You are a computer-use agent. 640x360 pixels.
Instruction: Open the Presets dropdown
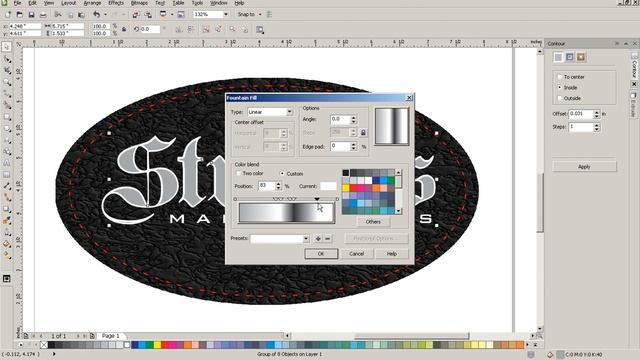tap(306, 239)
